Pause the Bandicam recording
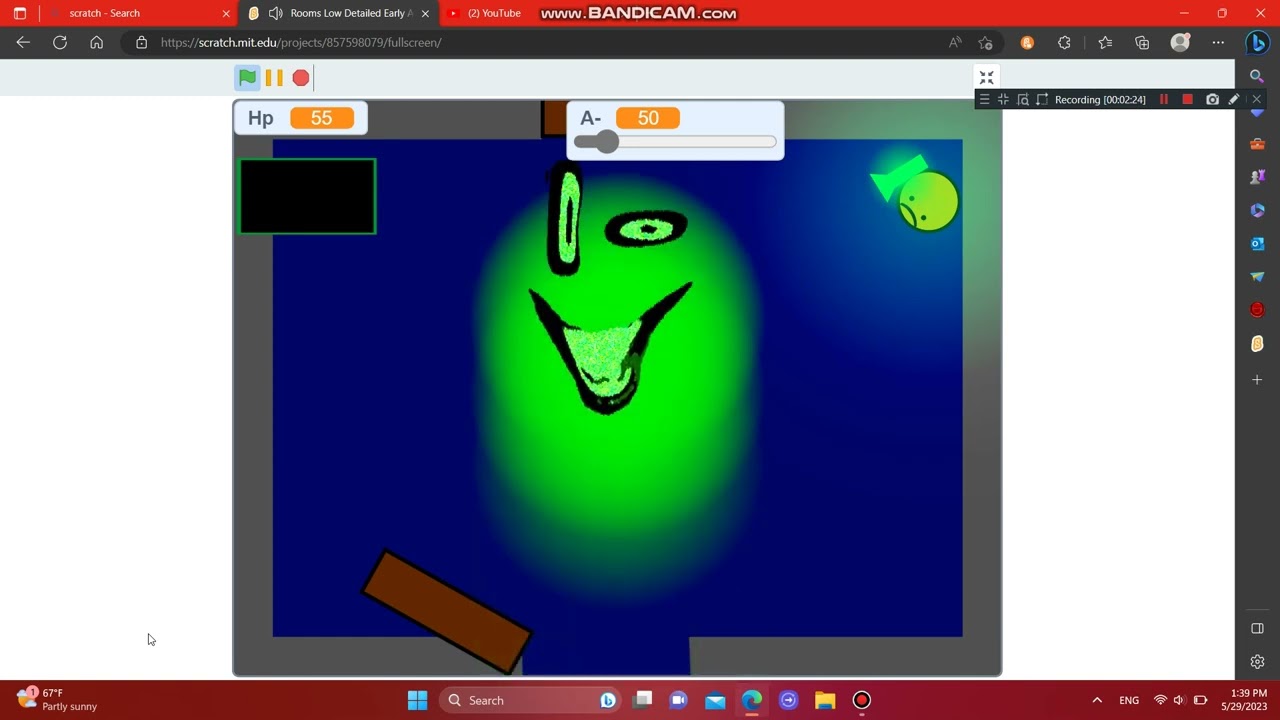The image size is (1280, 720). 1164,100
